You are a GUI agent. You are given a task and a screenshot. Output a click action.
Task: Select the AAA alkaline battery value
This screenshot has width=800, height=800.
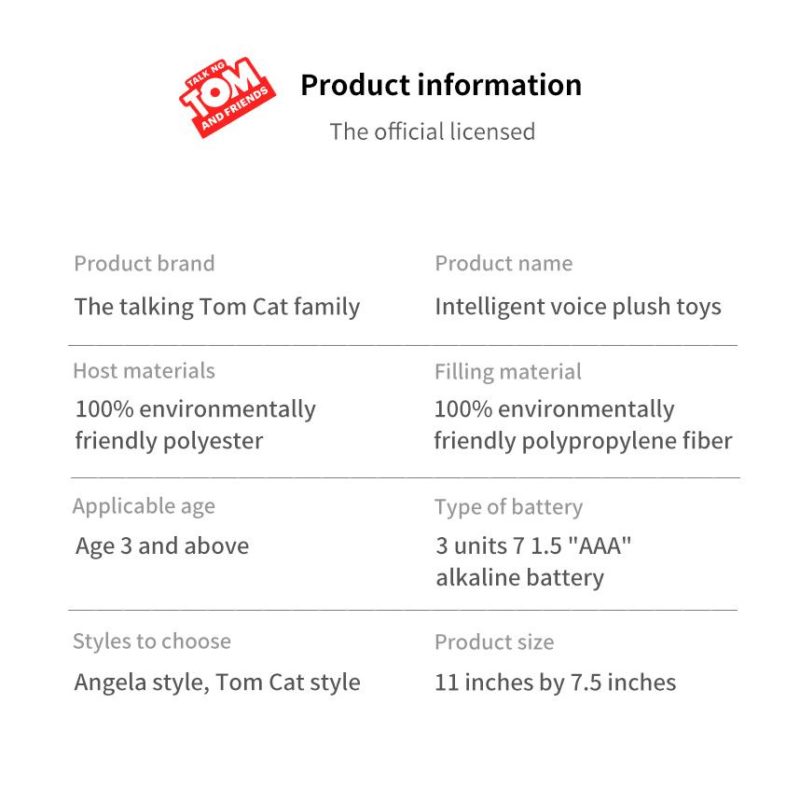[x=533, y=562]
